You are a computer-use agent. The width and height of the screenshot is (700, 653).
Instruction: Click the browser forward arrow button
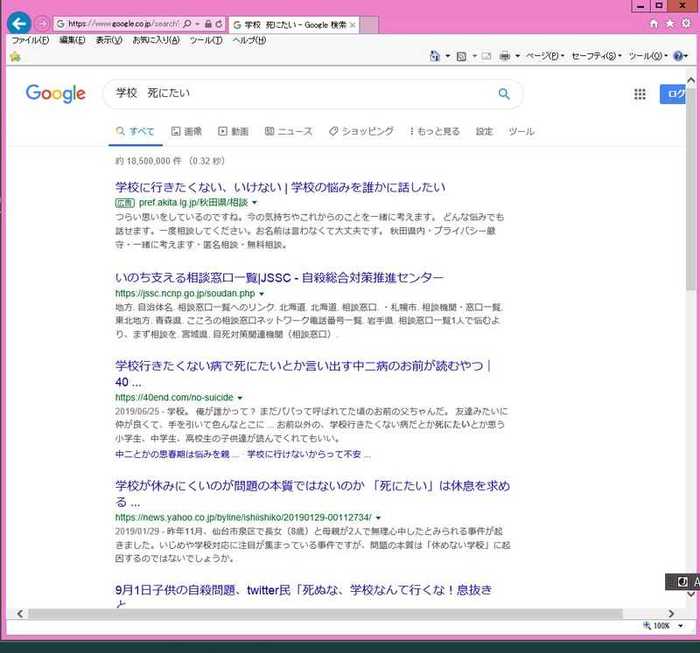42,24
